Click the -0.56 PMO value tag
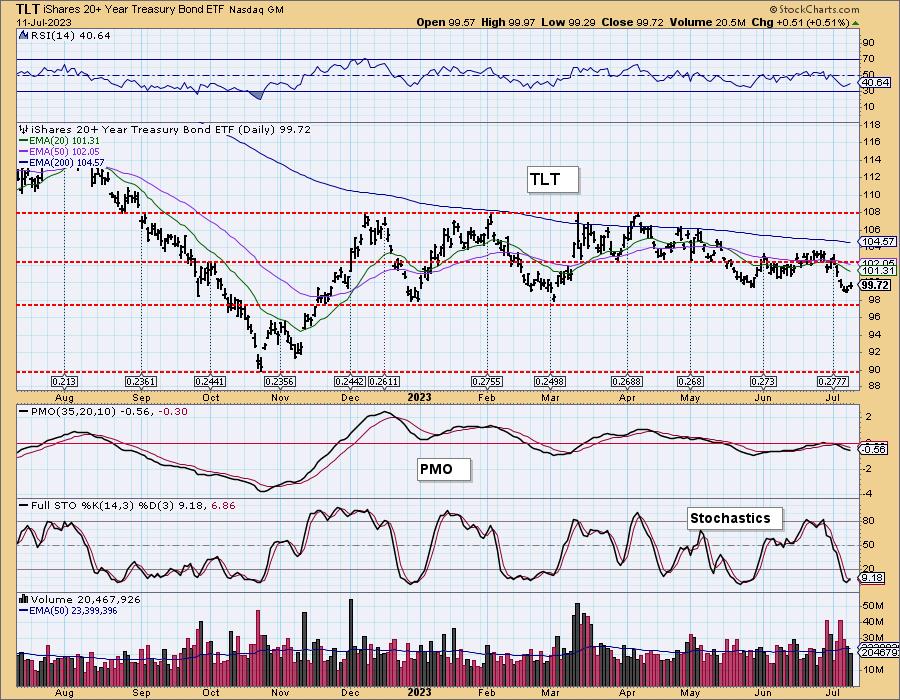Screen dimensions: 900x700 (873, 450)
